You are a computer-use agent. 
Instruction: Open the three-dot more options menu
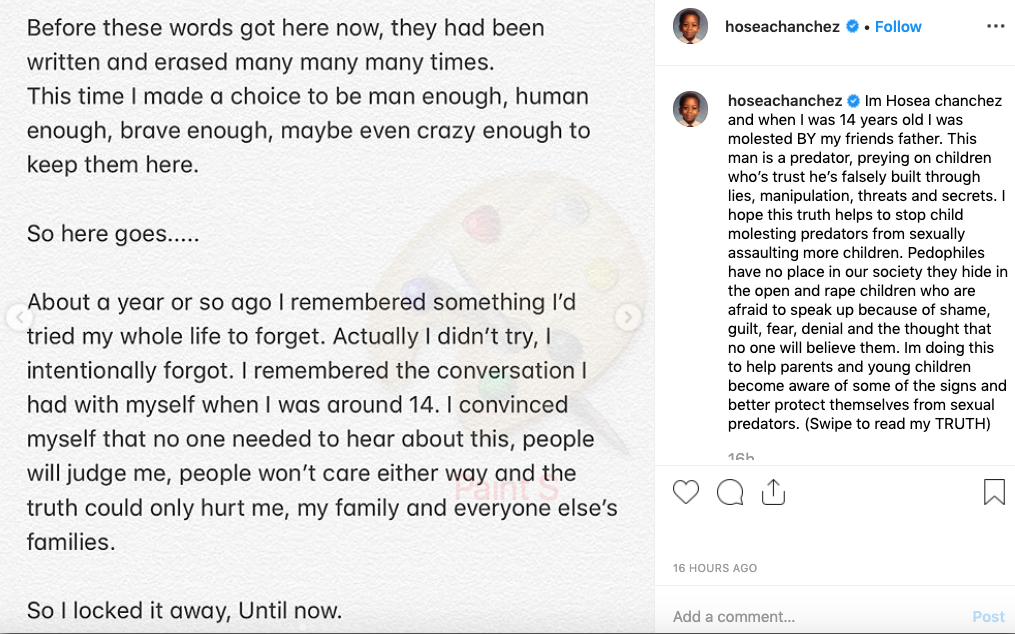coord(996,27)
